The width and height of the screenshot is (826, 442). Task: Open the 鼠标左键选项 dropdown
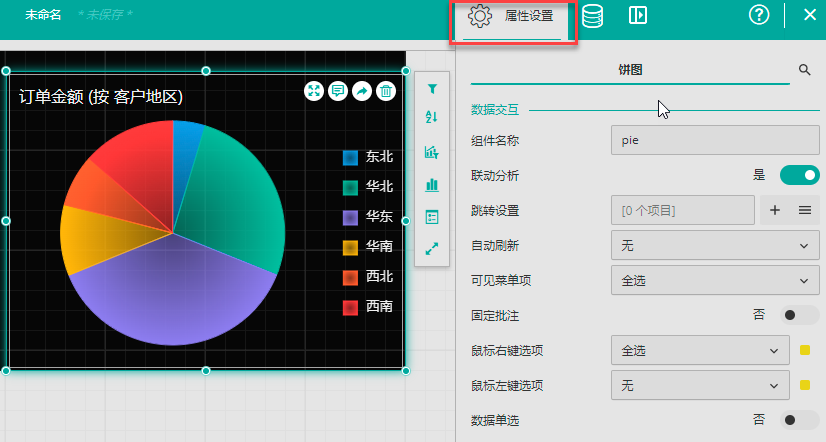click(x=700, y=385)
